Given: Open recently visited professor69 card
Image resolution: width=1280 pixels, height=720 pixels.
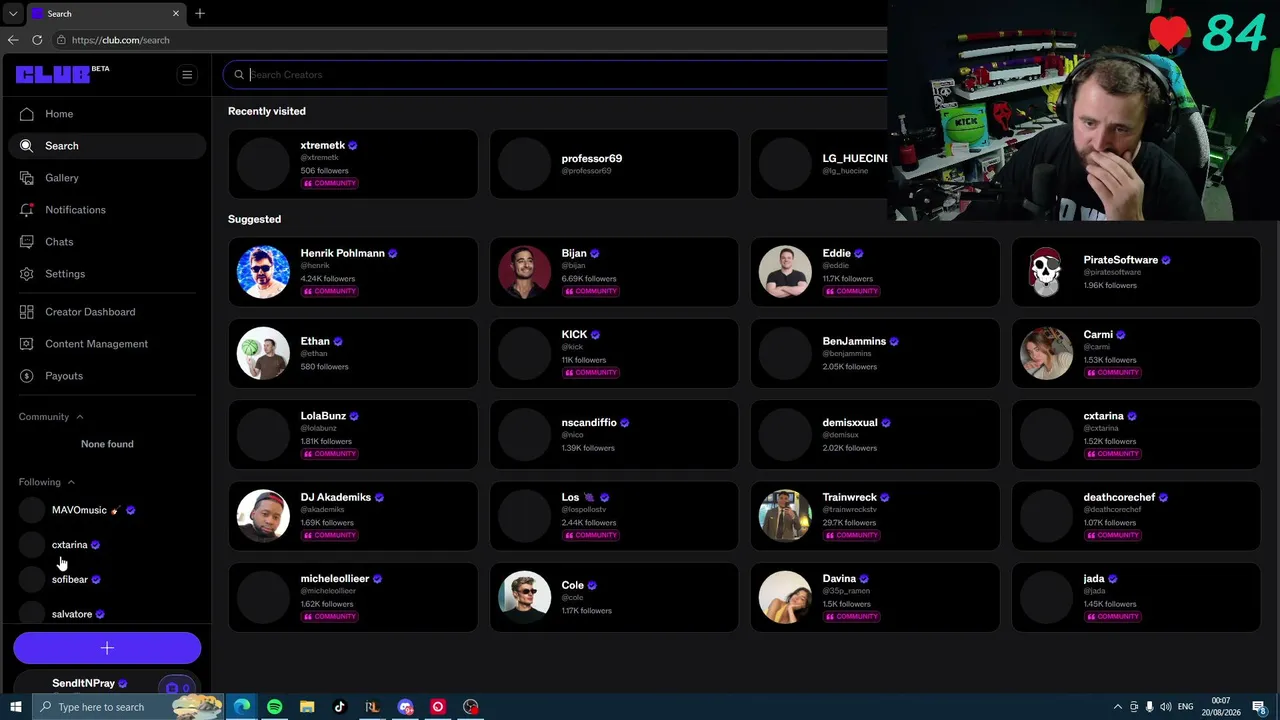Looking at the screenshot, I should pyautogui.click(x=614, y=164).
